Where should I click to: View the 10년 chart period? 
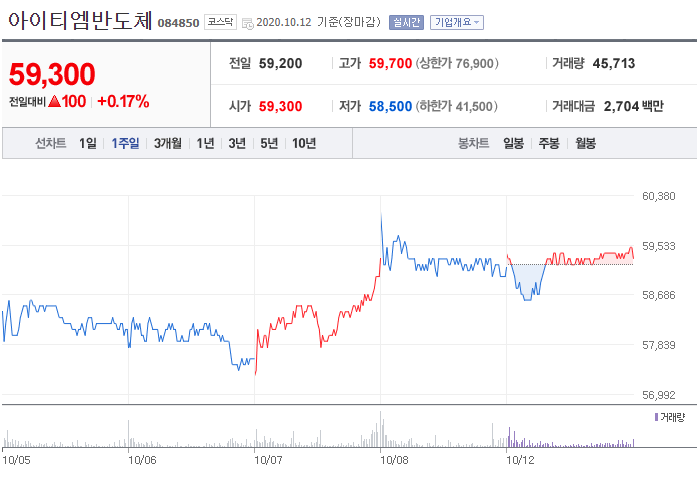304,143
